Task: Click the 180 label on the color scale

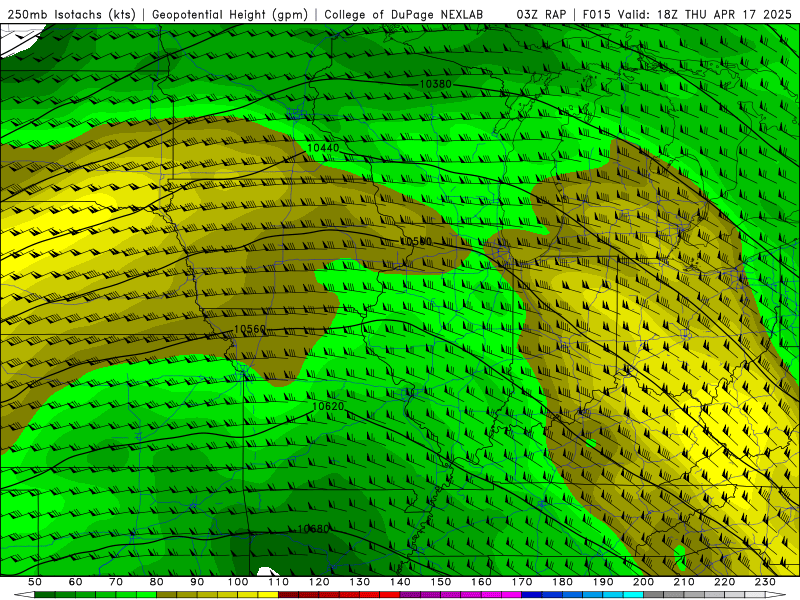Action: coord(562,582)
